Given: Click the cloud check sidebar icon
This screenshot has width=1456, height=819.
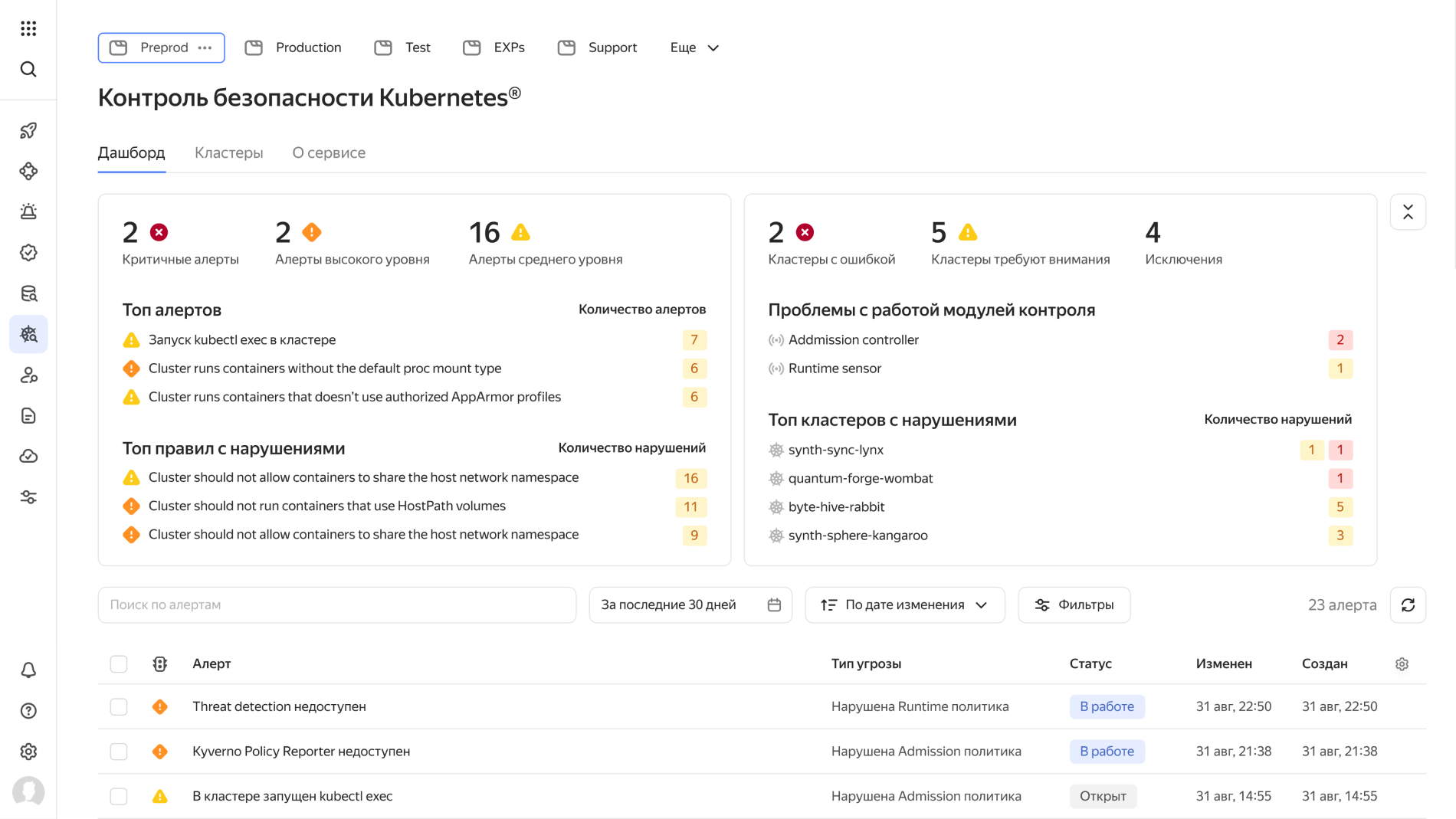Looking at the screenshot, I should point(28,456).
